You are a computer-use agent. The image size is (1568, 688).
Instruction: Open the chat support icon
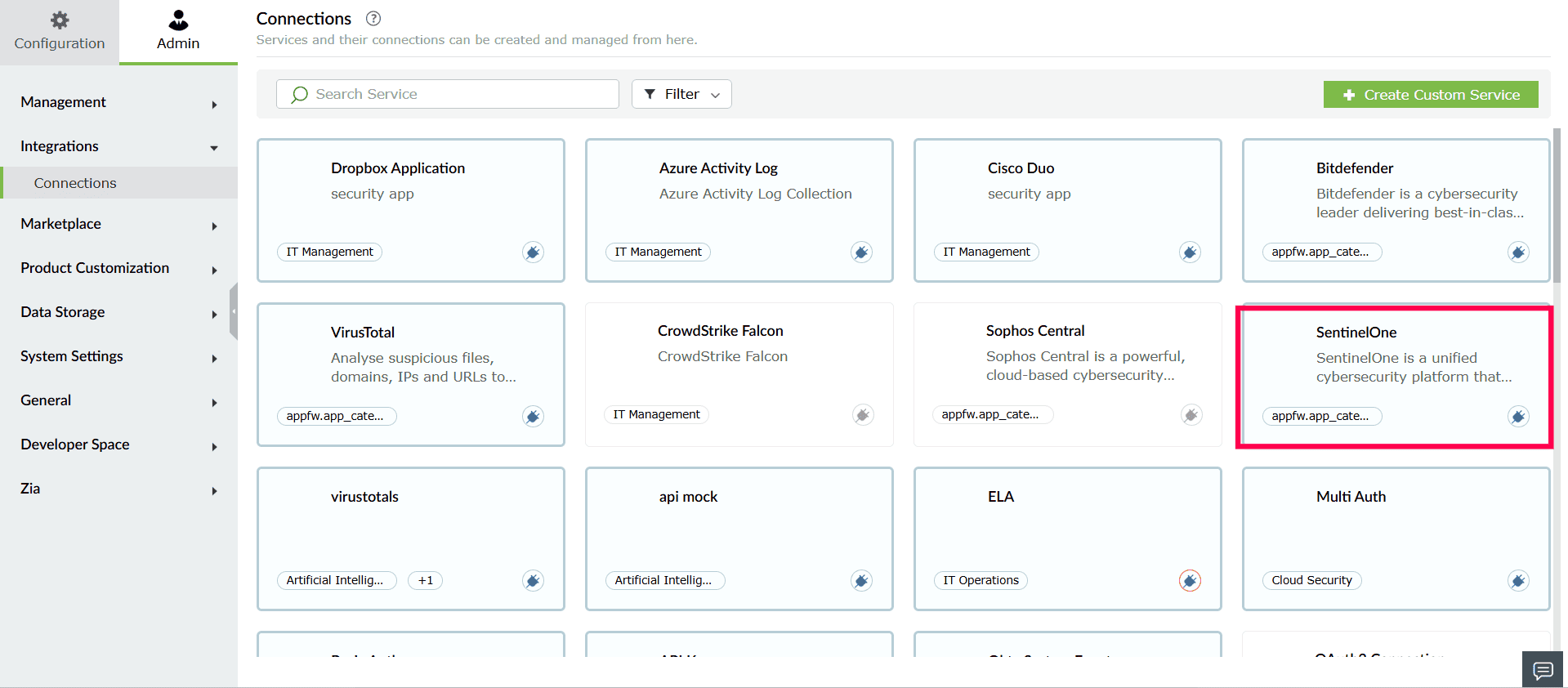pyautogui.click(x=1543, y=670)
